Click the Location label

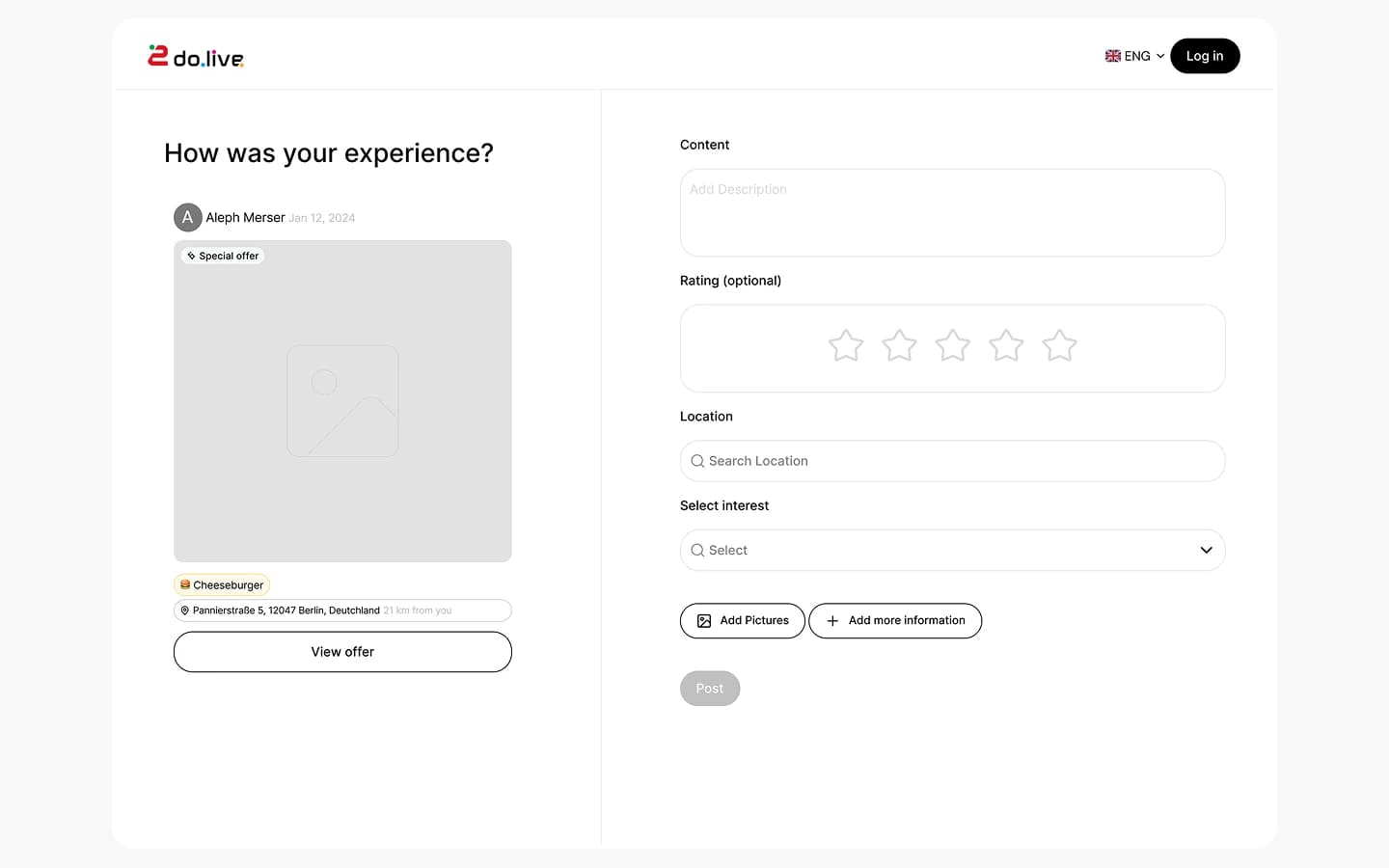point(706,417)
